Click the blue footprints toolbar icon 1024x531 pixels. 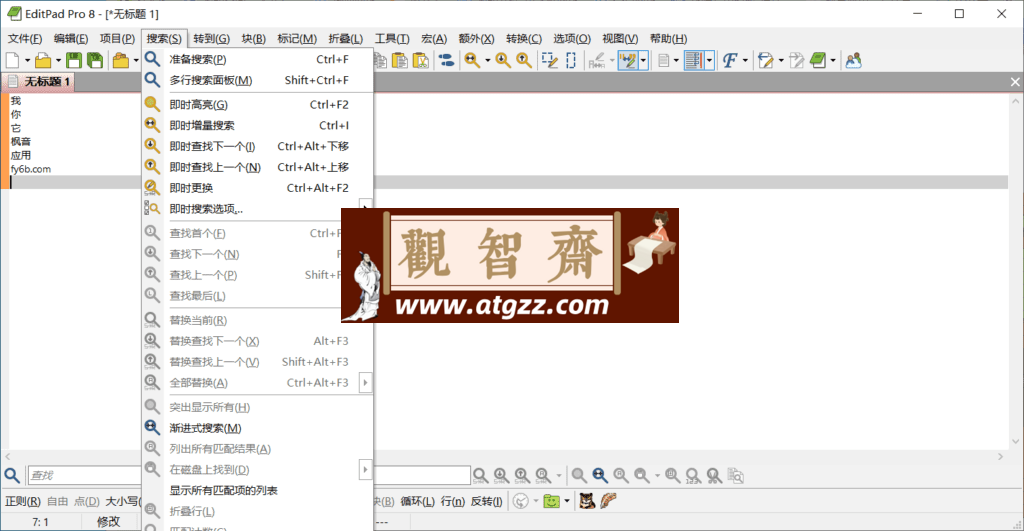pos(446,61)
